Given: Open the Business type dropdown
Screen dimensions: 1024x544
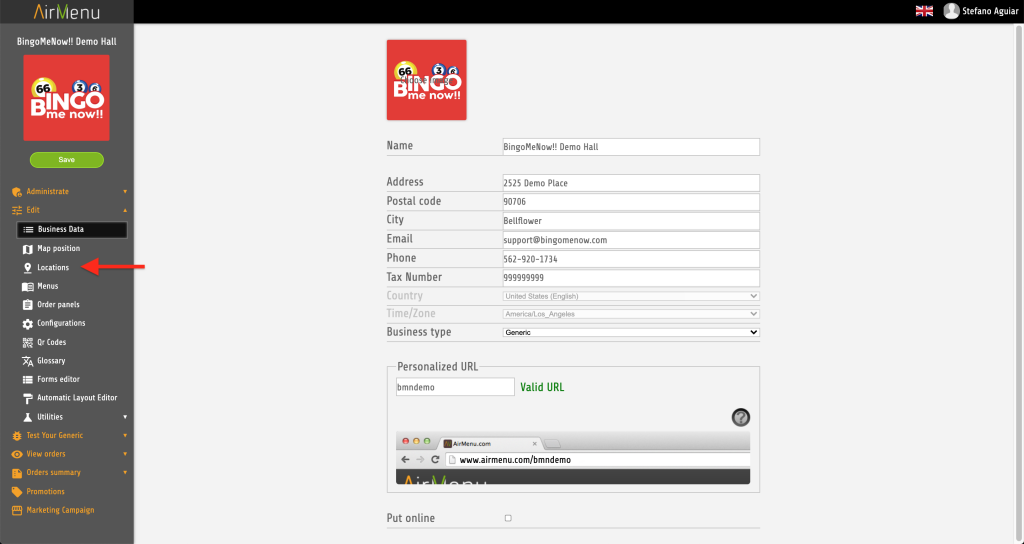Looking at the screenshot, I should tap(631, 332).
